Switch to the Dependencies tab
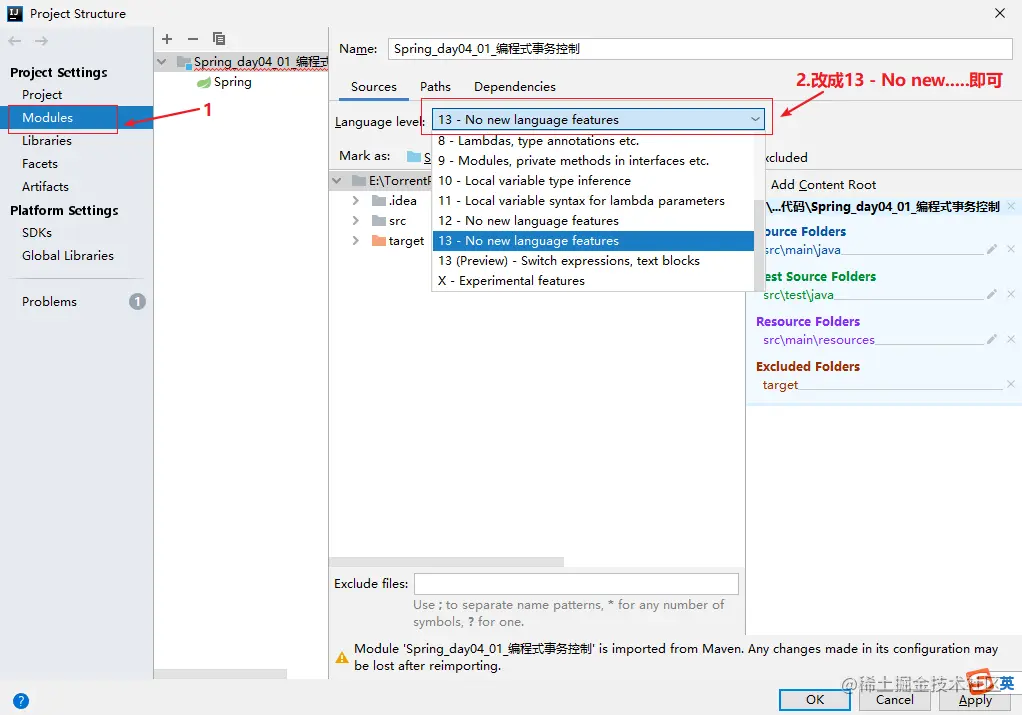 514,87
